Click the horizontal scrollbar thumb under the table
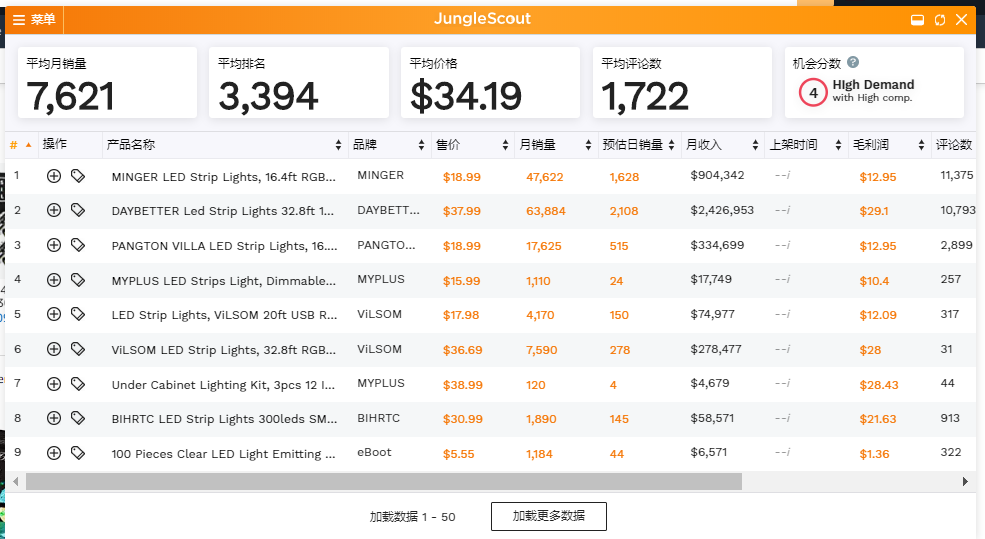985x539 pixels. (384, 482)
